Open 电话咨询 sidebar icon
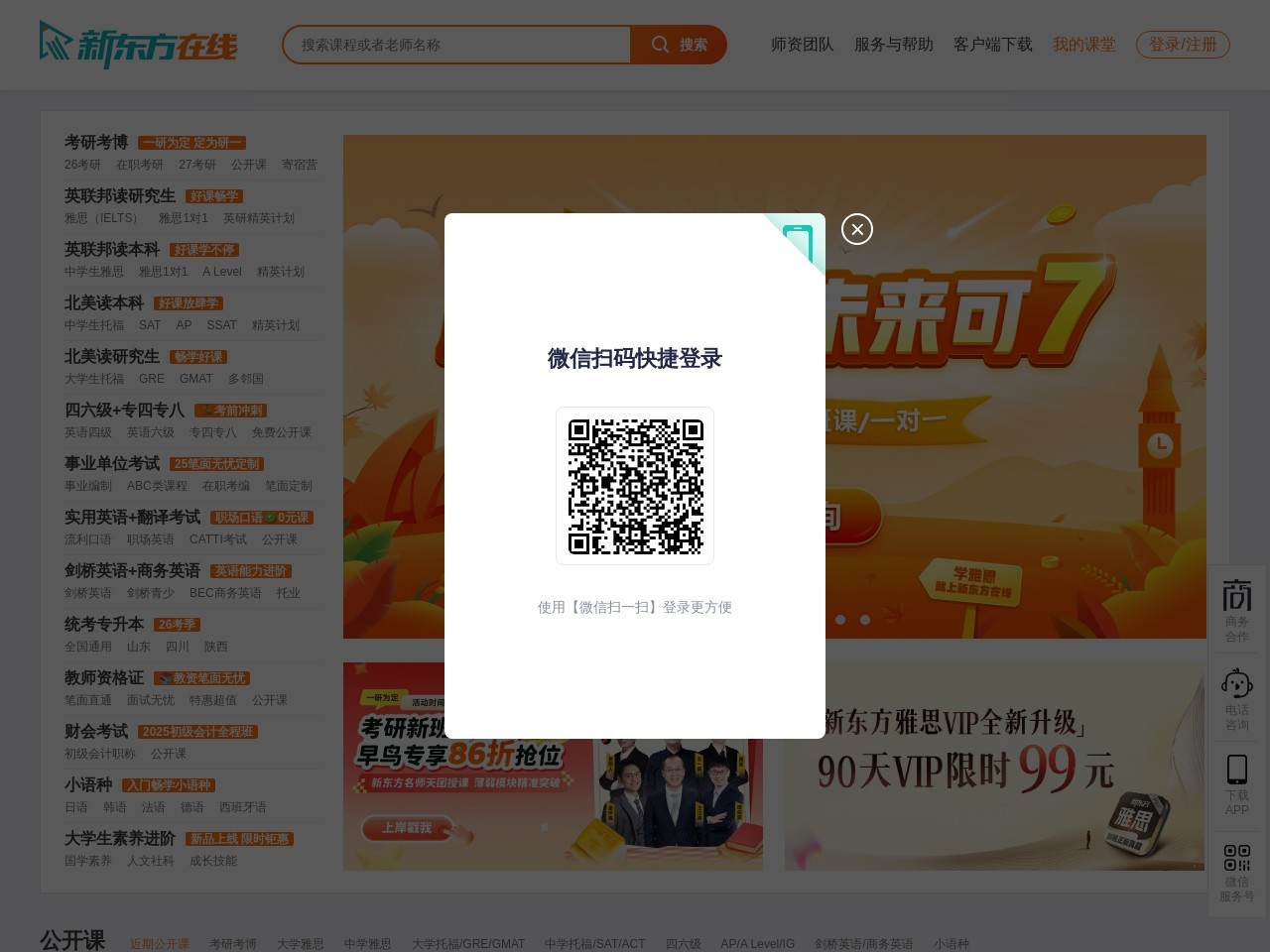Viewport: 1270px width, 952px height. [1237, 699]
